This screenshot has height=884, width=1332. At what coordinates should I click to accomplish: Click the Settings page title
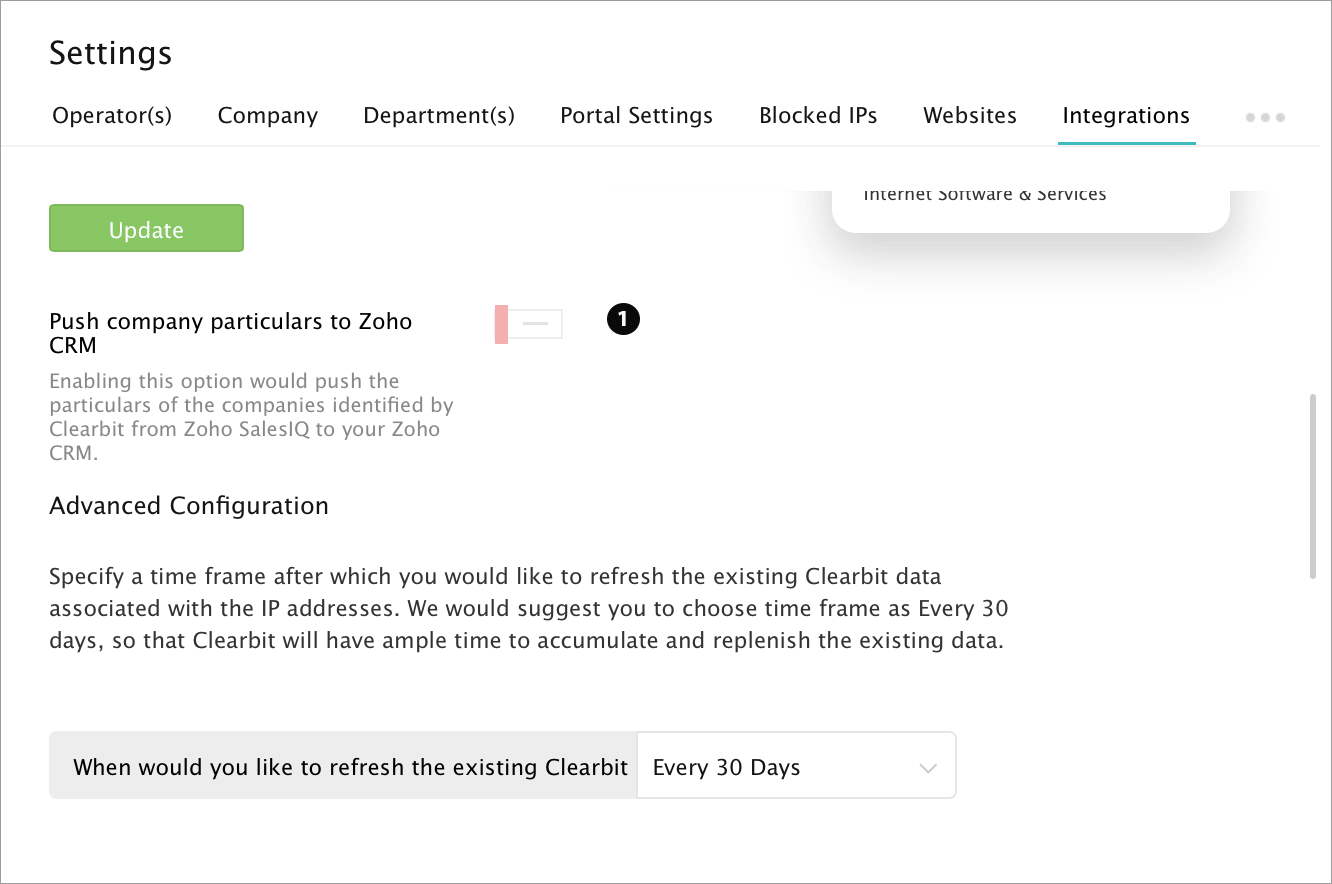[111, 53]
